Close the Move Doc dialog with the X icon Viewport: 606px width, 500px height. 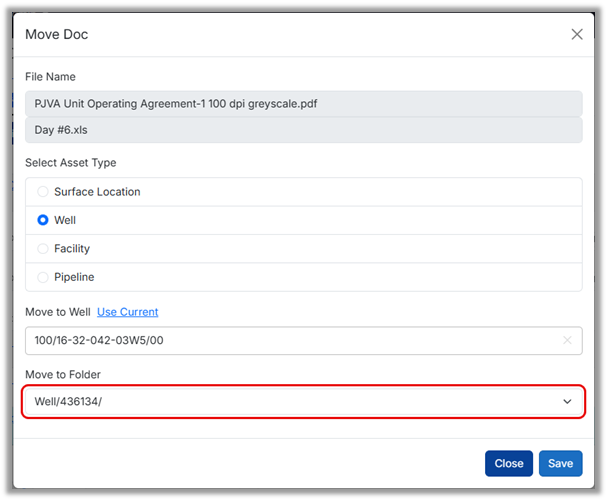[x=577, y=35]
